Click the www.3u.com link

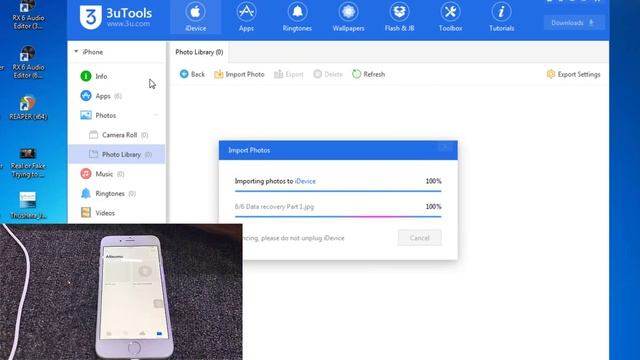[x=129, y=24]
